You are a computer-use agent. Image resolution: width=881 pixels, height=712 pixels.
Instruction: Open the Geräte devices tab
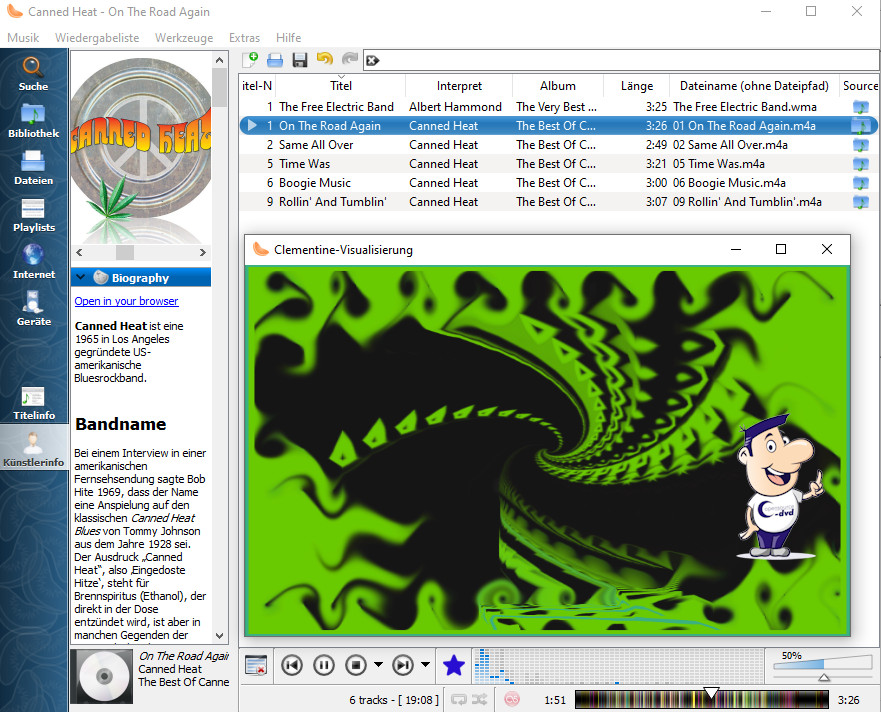(x=33, y=309)
